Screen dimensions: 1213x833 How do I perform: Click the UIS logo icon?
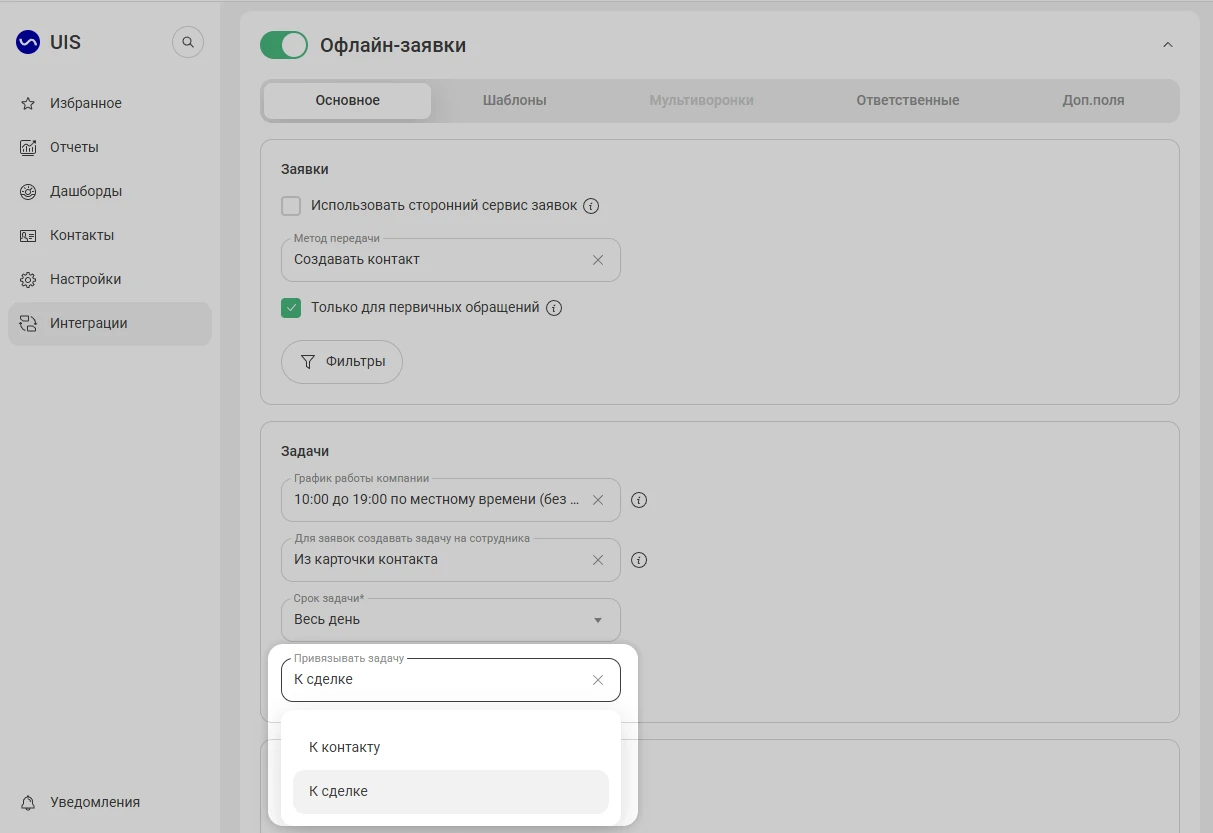[28, 42]
